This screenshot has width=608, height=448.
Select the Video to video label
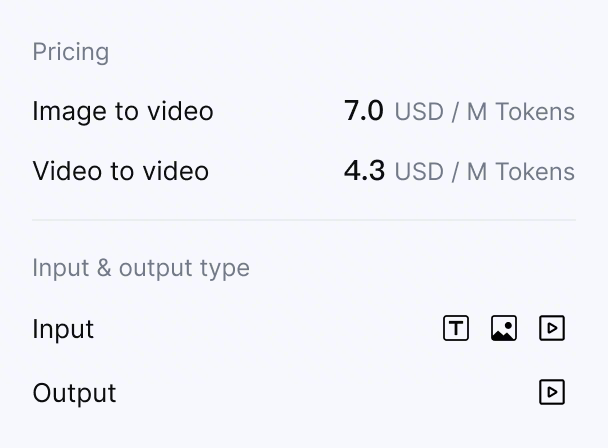tap(121, 171)
